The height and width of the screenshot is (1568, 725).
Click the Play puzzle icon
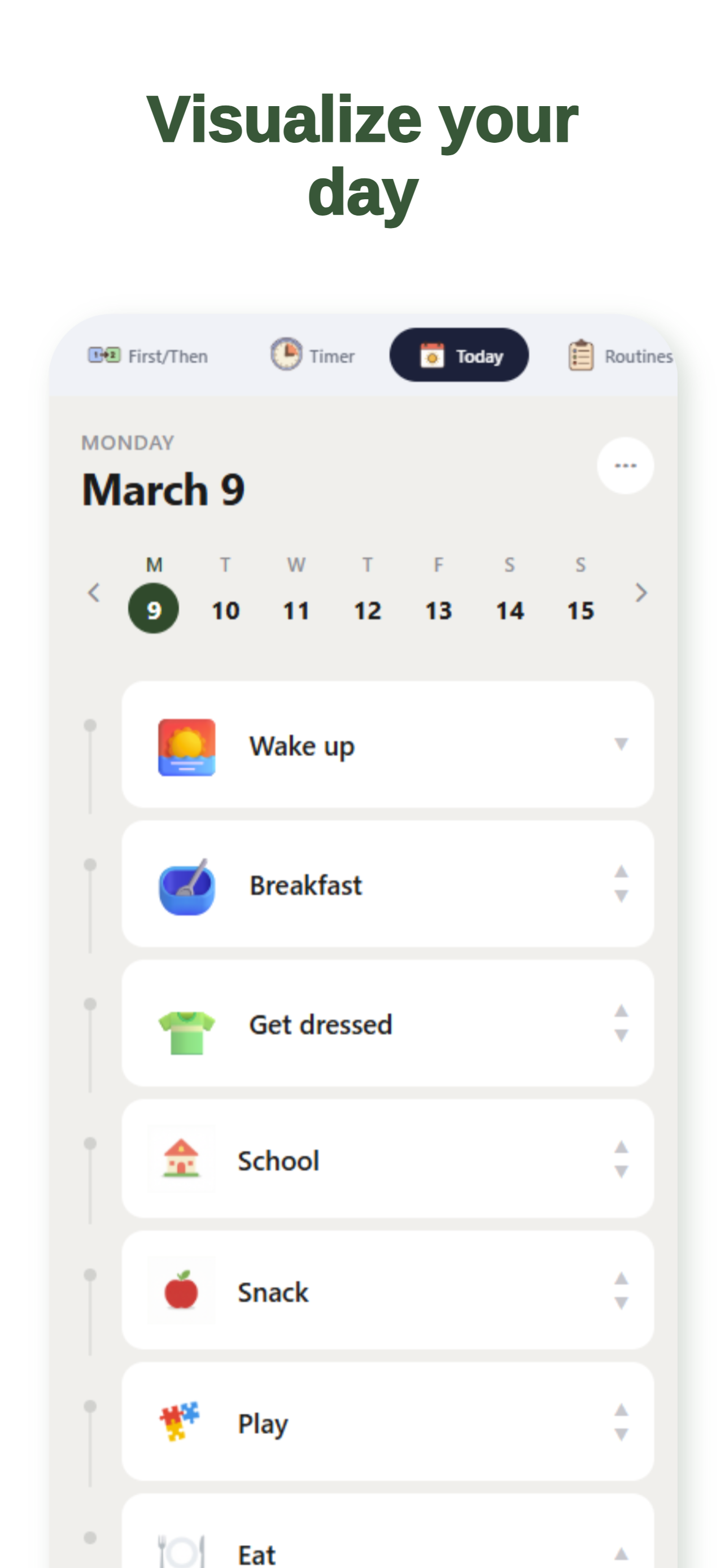tap(180, 1423)
